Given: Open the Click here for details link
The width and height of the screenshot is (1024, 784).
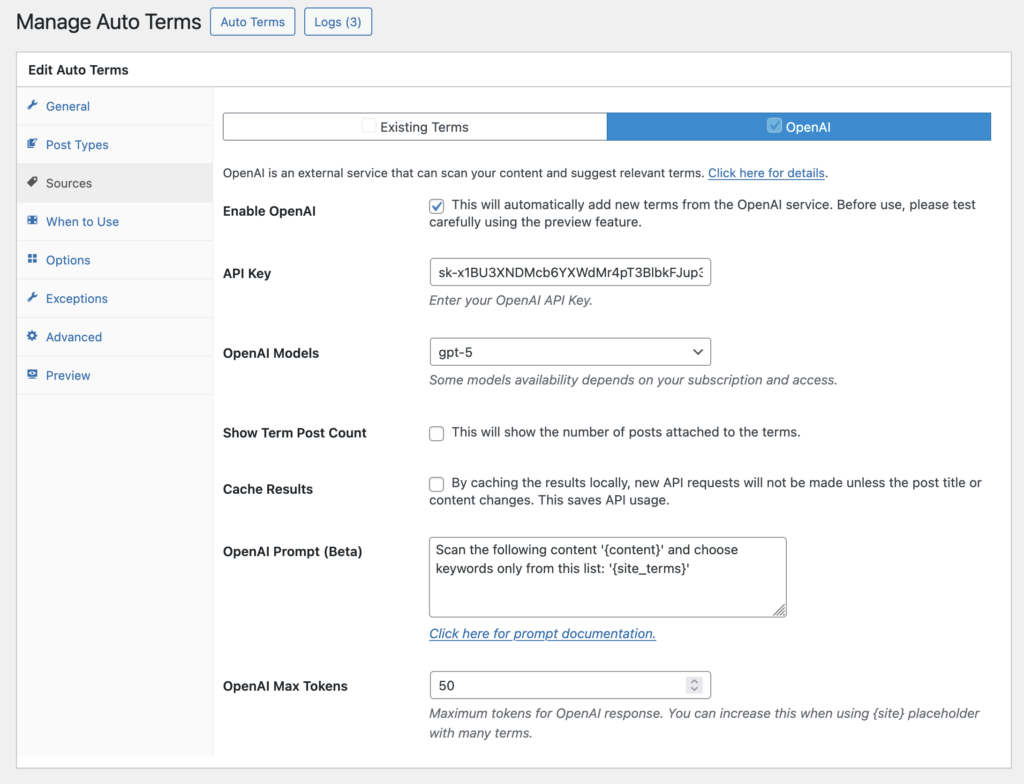Looking at the screenshot, I should tap(766, 172).
